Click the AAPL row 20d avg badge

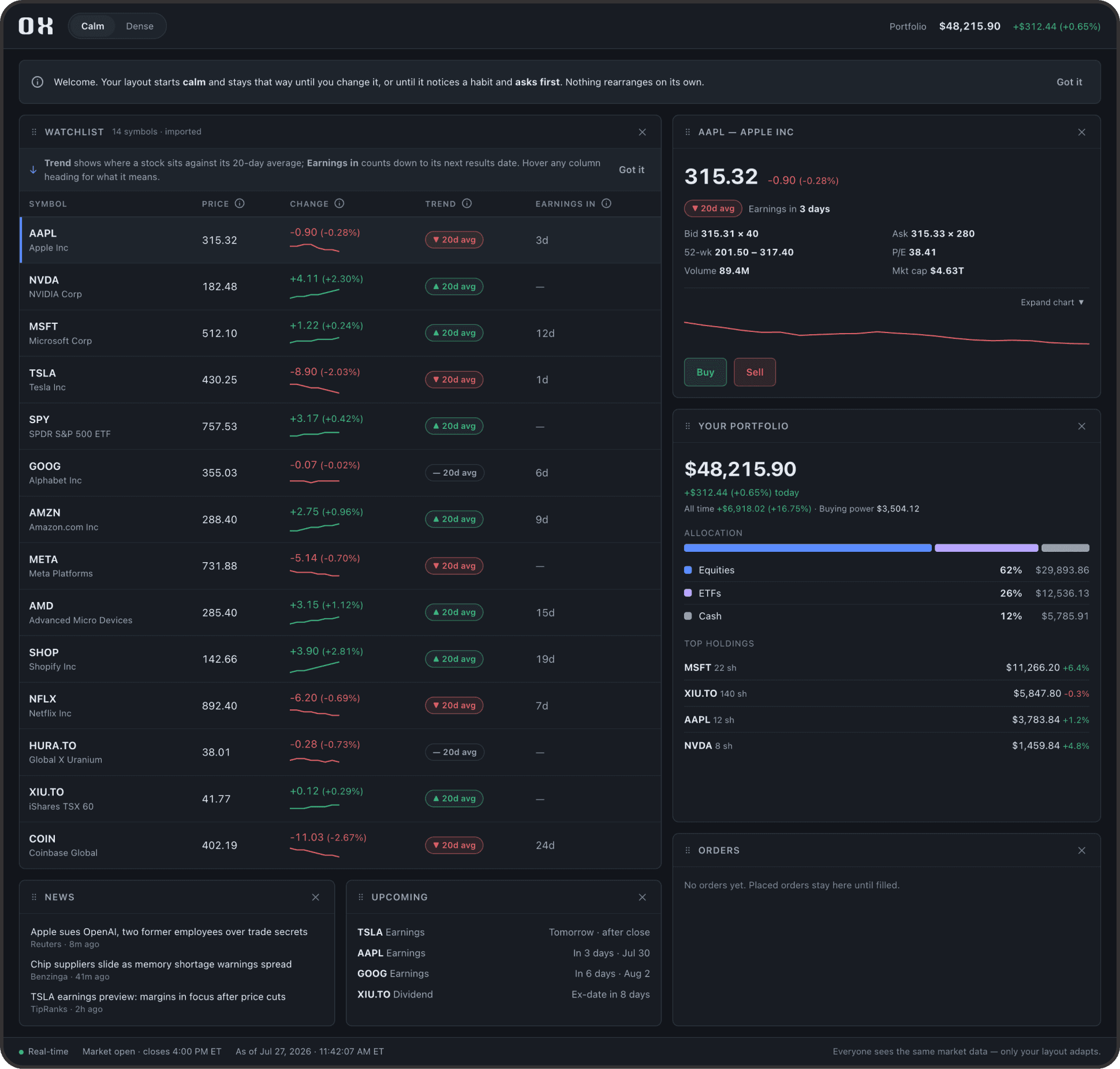coord(454,240)
